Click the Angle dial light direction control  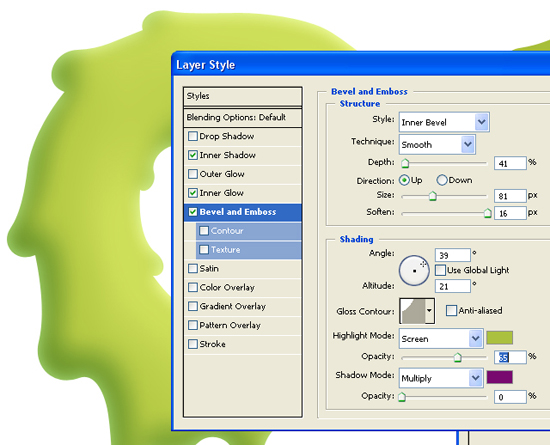(x=414, y=270)
